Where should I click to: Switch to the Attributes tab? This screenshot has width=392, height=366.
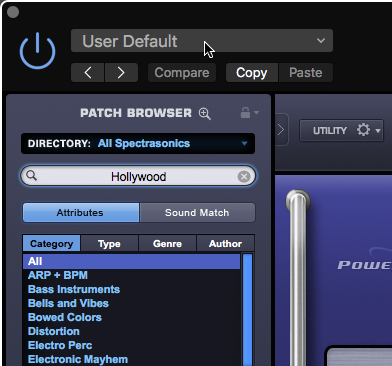point(81,213)
